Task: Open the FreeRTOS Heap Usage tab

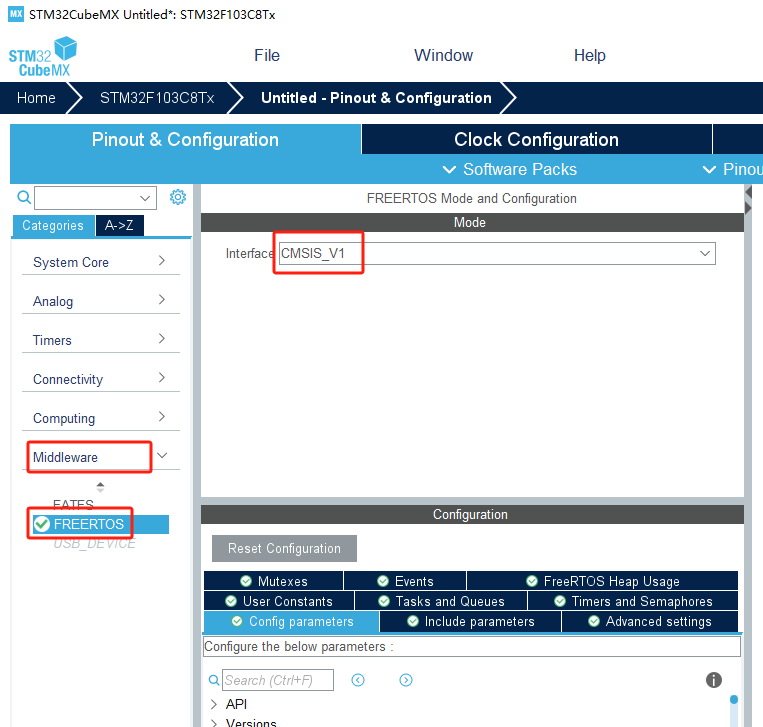Action: coord(602,581)
